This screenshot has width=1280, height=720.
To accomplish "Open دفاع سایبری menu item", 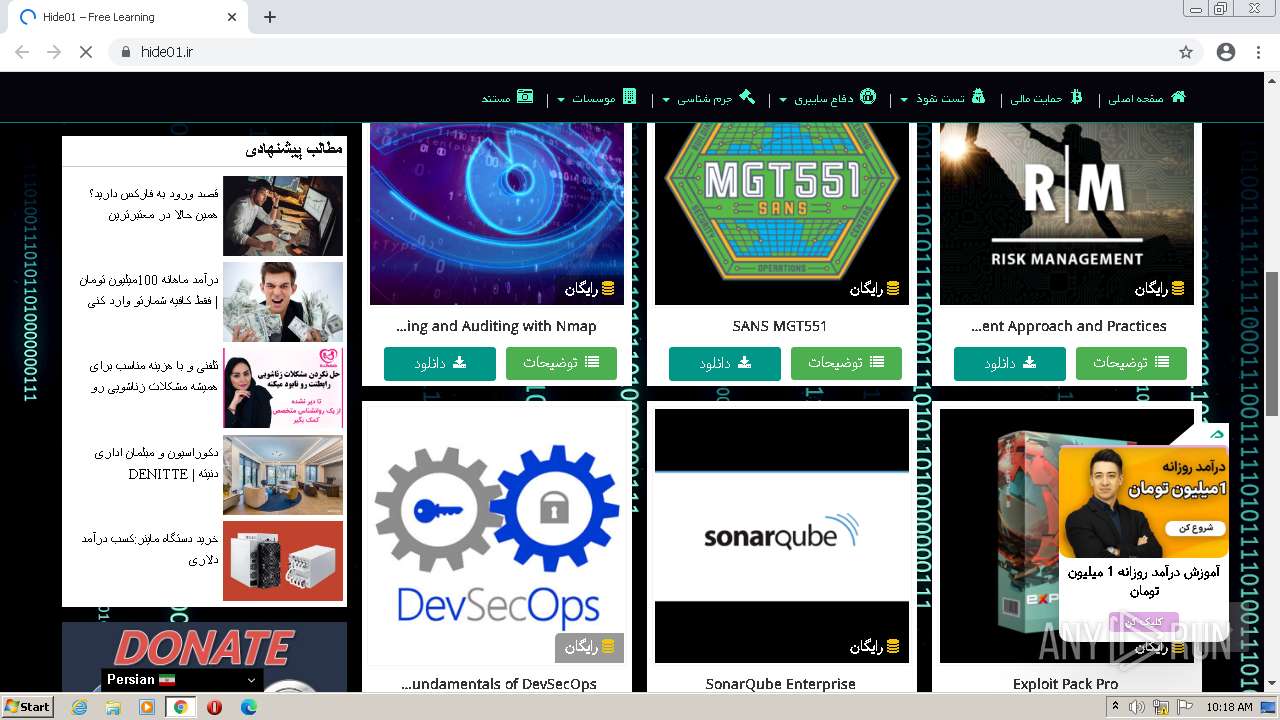I will 824,98.
